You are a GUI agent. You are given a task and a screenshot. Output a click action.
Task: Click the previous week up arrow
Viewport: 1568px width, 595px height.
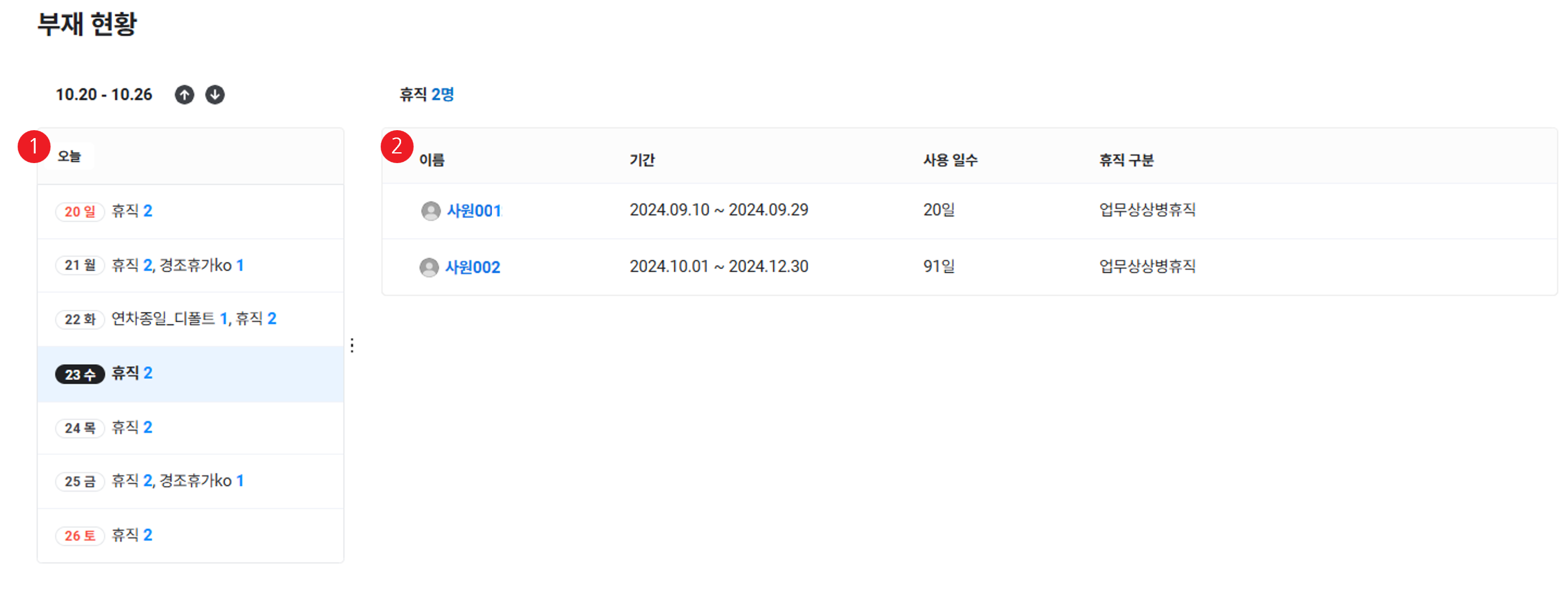click(x=185, y=95)
